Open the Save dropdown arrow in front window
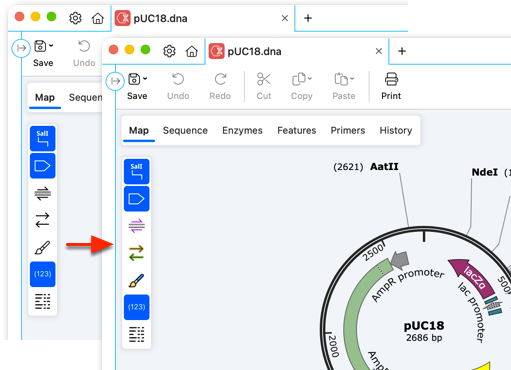The height and width of the screenshot is (370, 511). (x=145, y=79)
